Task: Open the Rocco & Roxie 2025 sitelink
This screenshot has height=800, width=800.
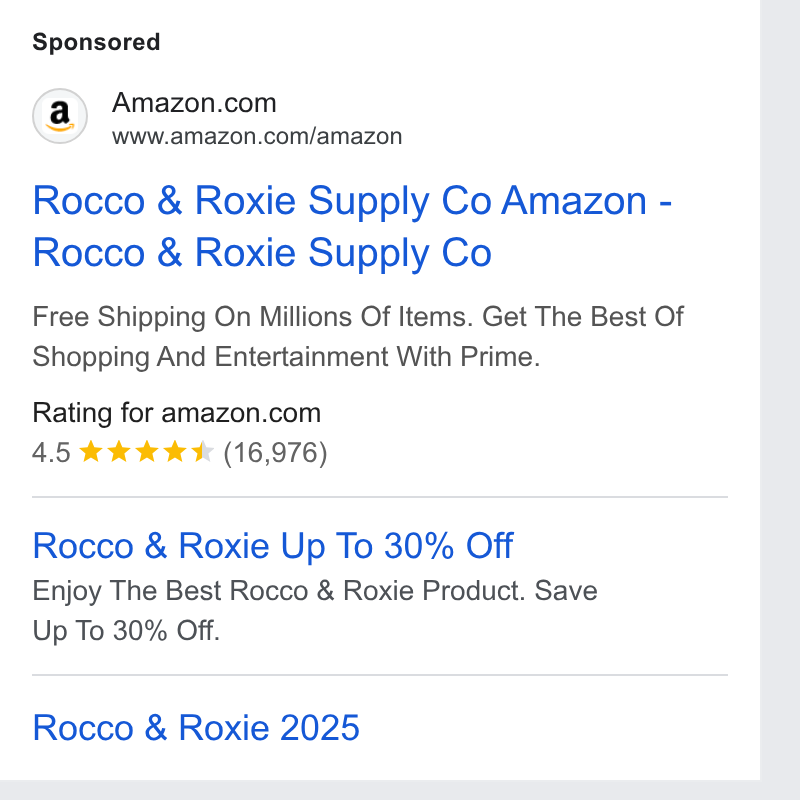Action: (196, 727)
